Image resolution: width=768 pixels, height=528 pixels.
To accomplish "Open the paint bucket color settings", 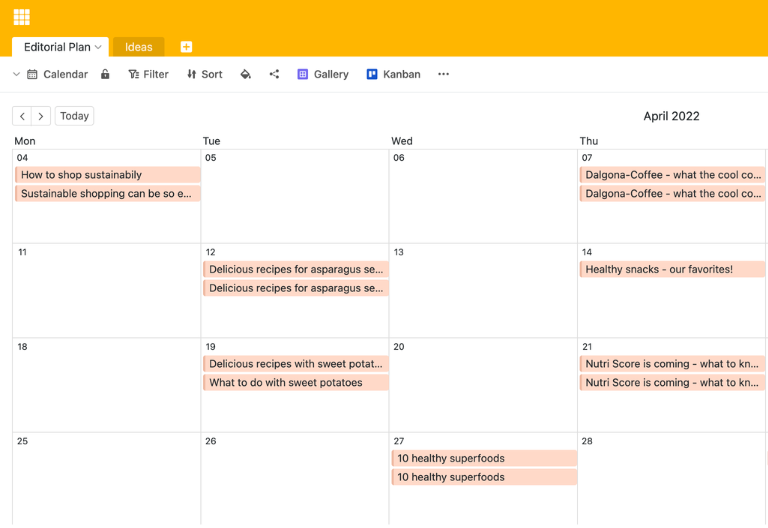I will click(246, 74).
